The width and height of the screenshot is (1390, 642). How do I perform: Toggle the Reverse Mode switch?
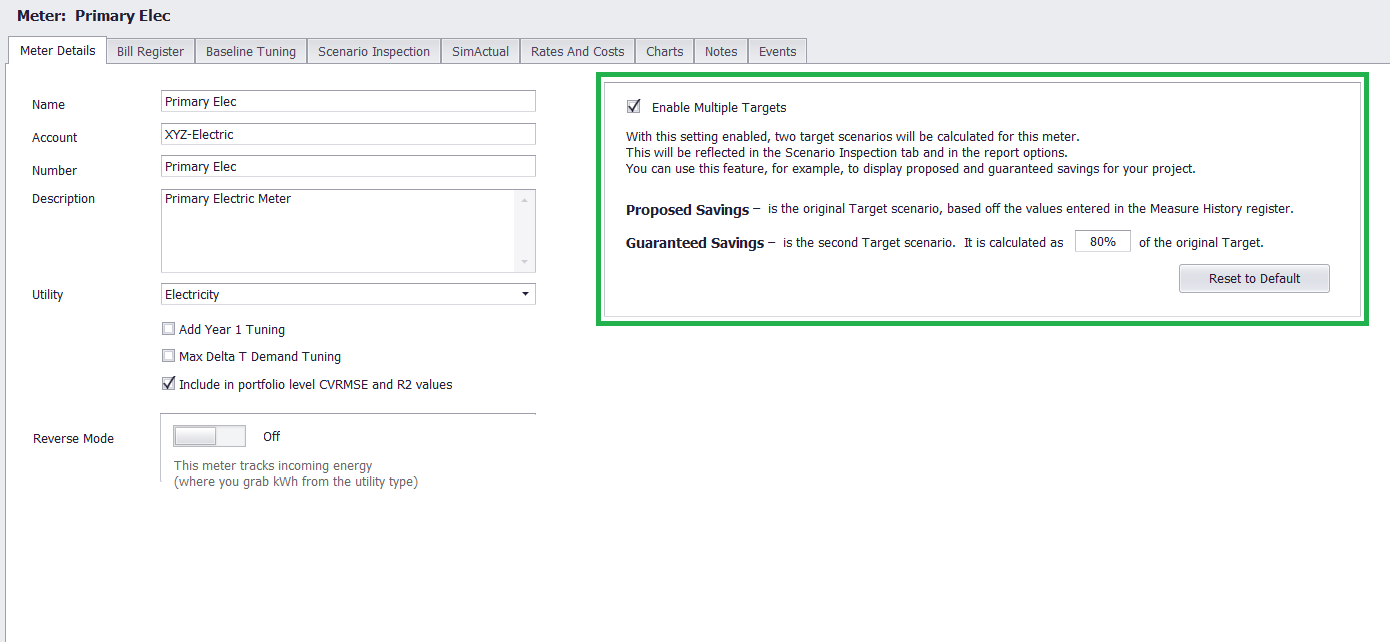(209, 436)
